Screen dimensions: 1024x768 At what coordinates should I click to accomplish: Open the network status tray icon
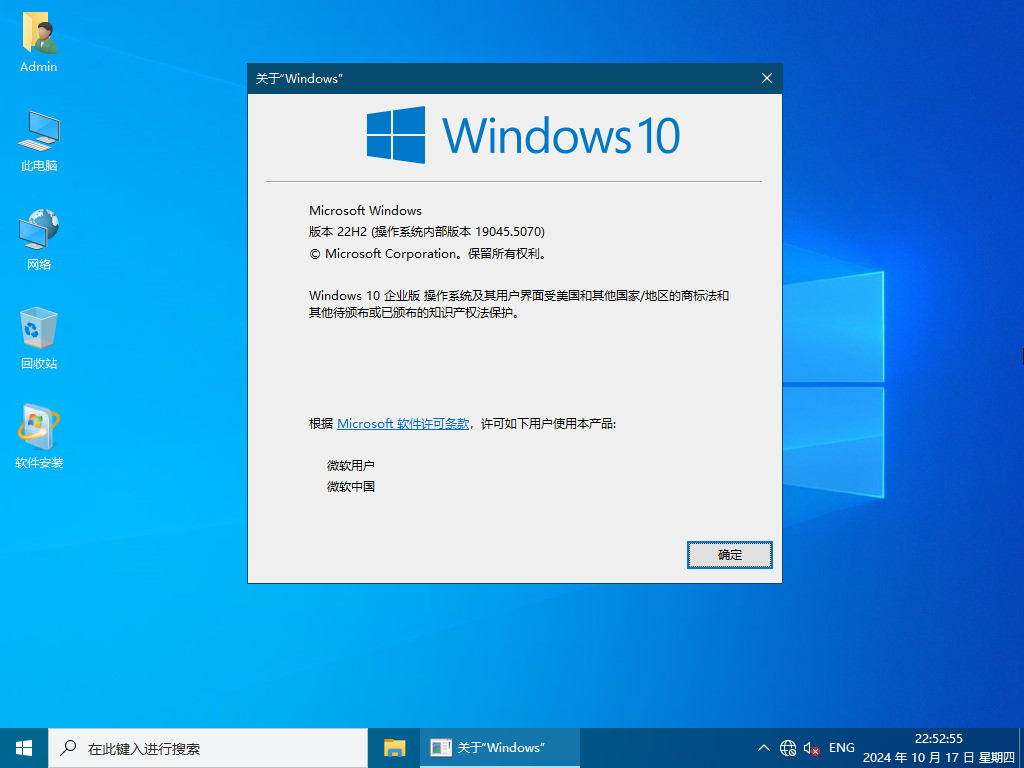(x=788, y=748)
